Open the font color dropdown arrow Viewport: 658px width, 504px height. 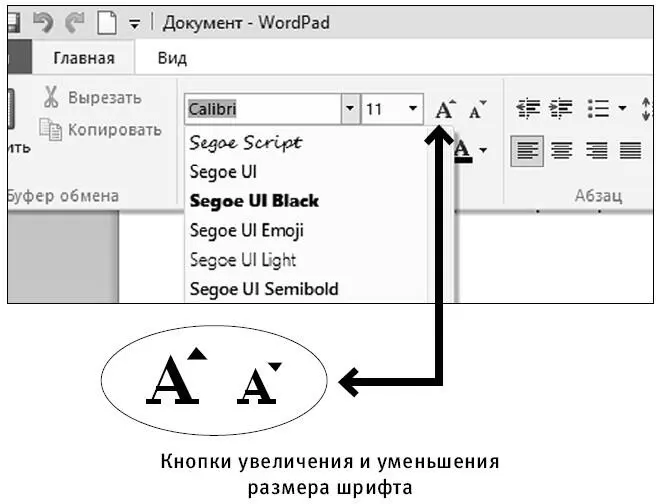pos(483,150)
